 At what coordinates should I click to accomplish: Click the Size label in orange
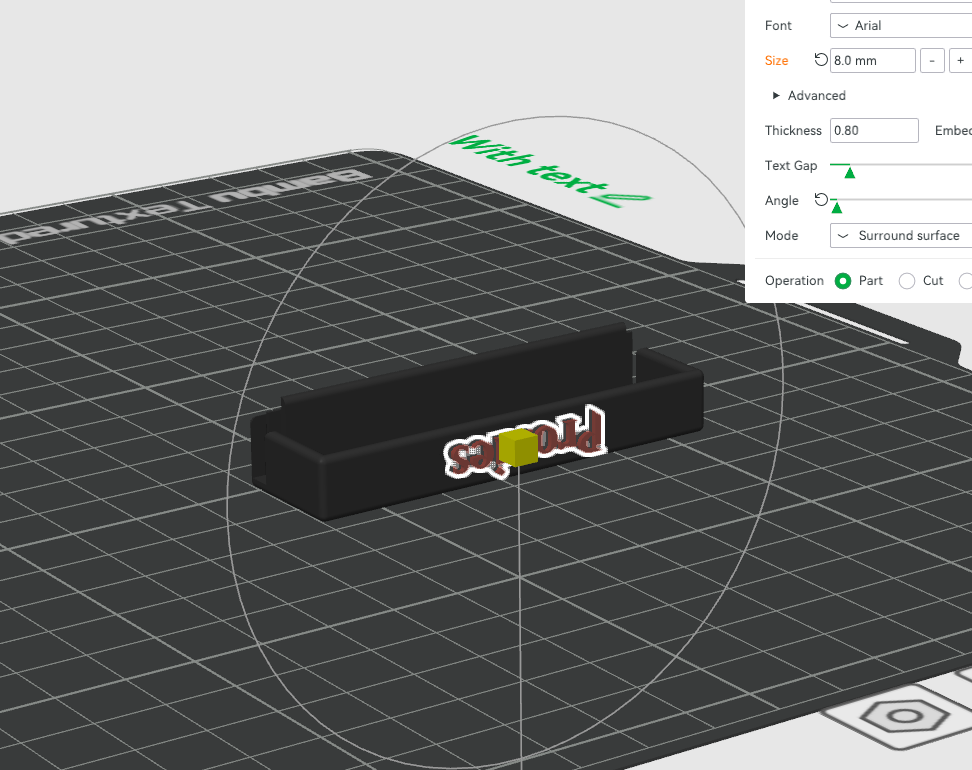(776, 60)
